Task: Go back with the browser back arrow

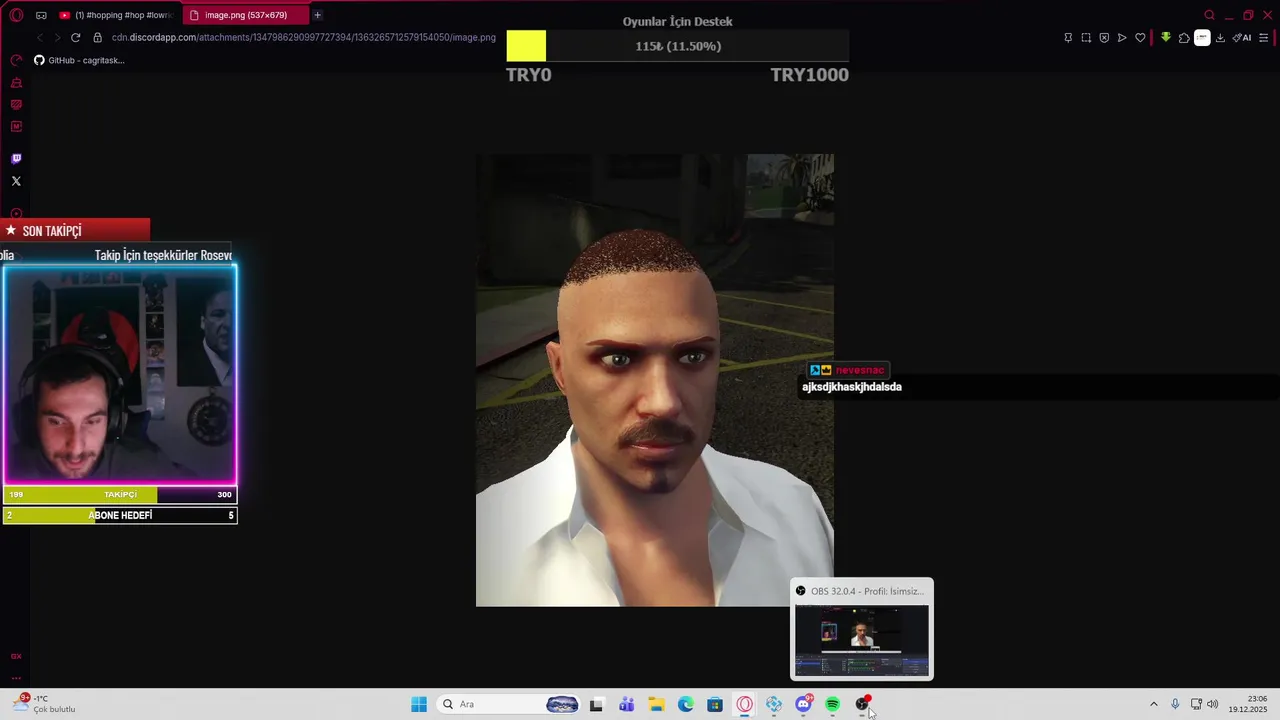Action: (39, 38)
